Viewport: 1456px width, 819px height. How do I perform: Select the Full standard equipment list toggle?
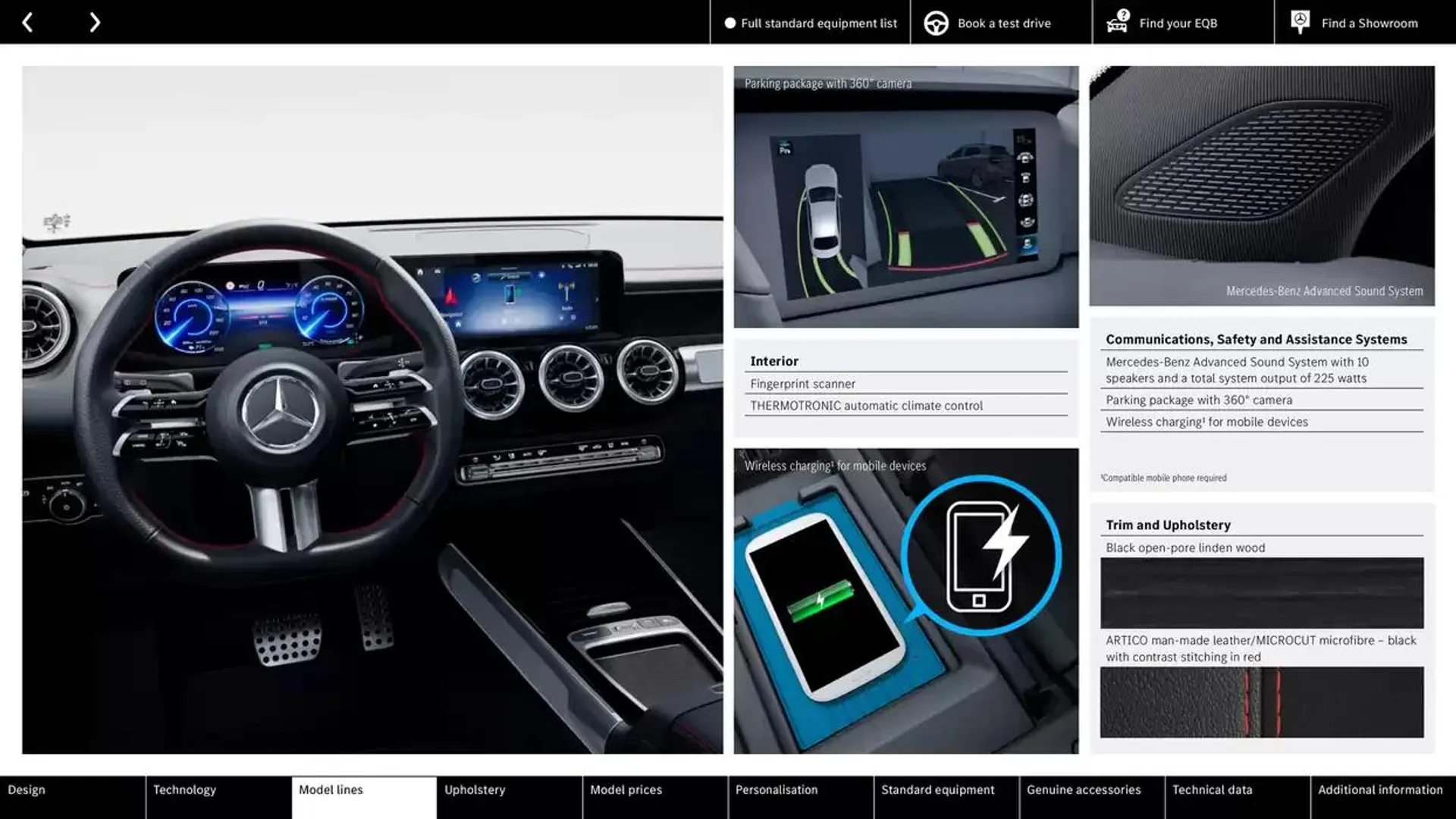click(727, 22)
